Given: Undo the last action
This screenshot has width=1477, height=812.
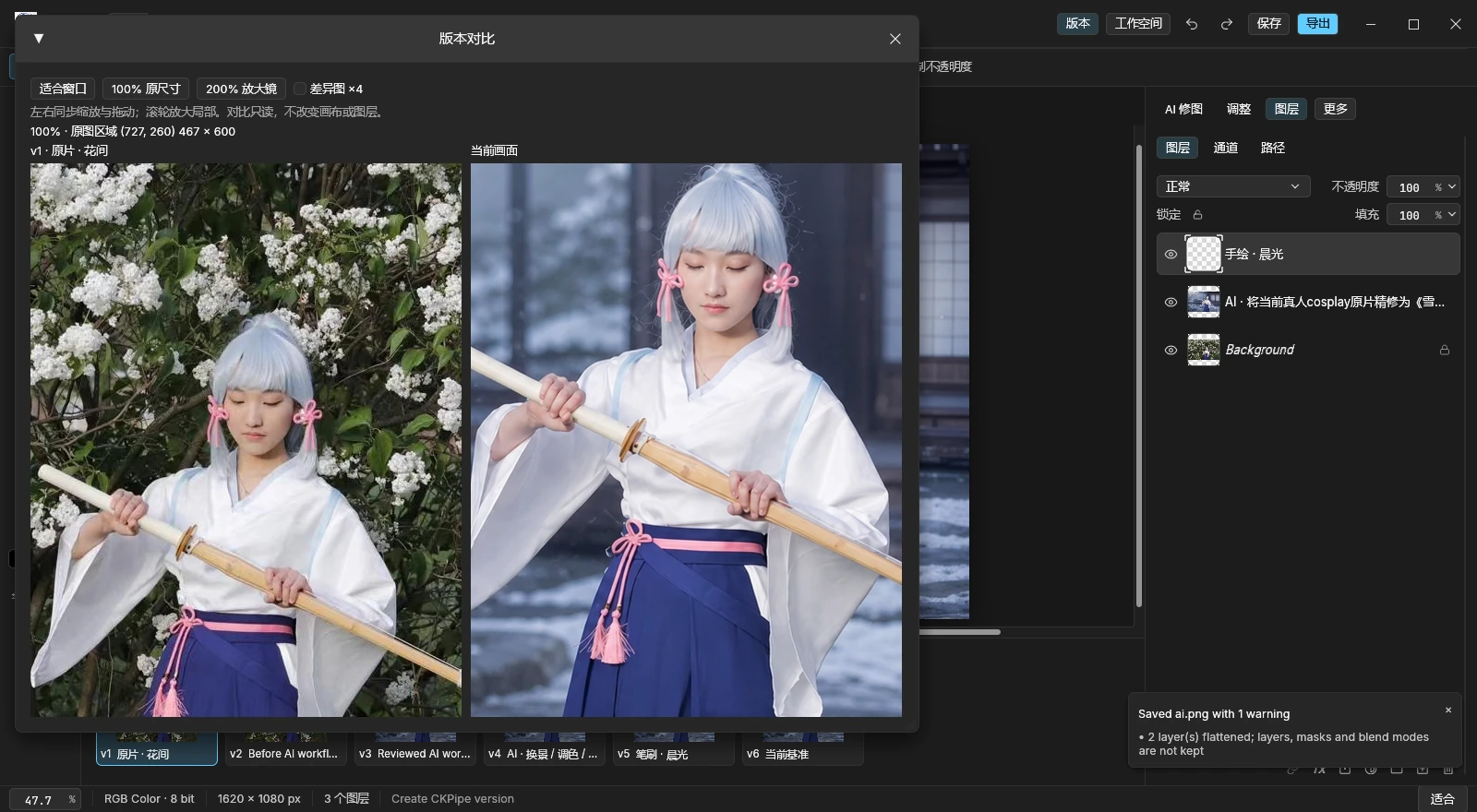Looking at the screenshot, I should (1192, 24).
